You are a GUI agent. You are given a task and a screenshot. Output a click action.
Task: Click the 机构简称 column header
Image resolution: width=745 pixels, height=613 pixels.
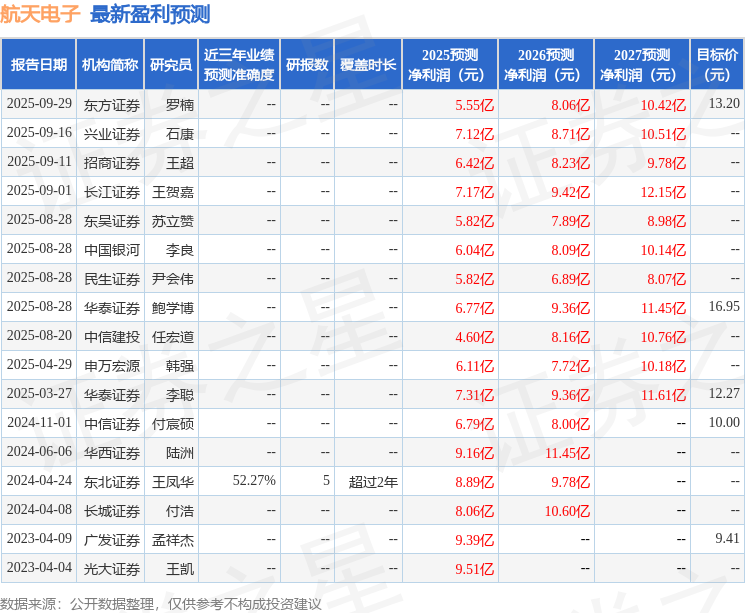[110, 65]
